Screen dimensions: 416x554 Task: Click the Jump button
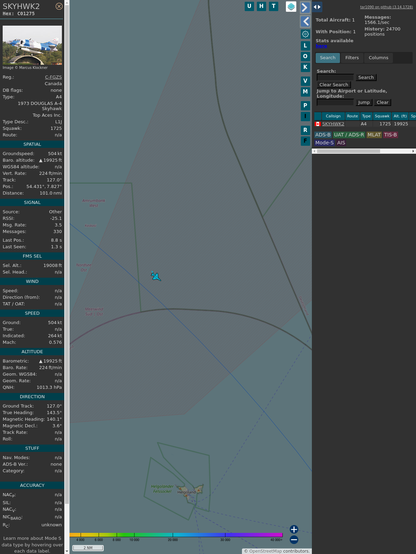364,102
